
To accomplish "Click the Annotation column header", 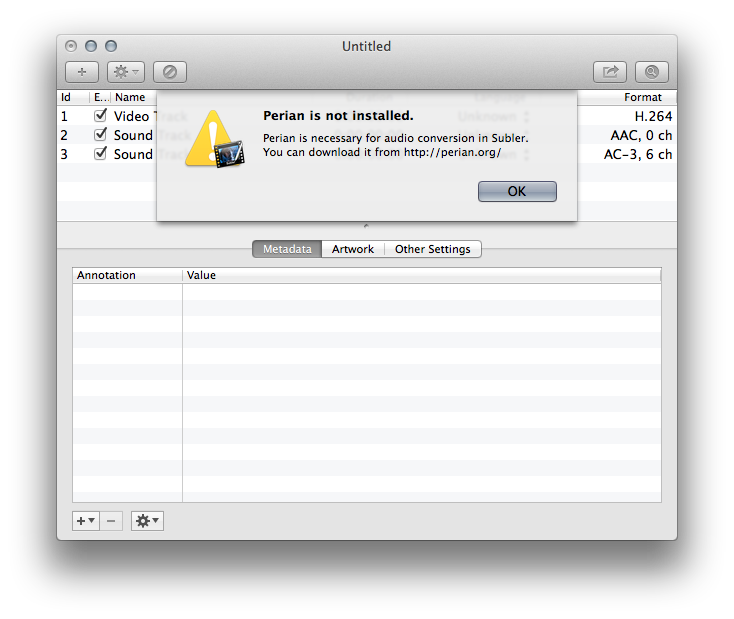I will tap(127, 275).
